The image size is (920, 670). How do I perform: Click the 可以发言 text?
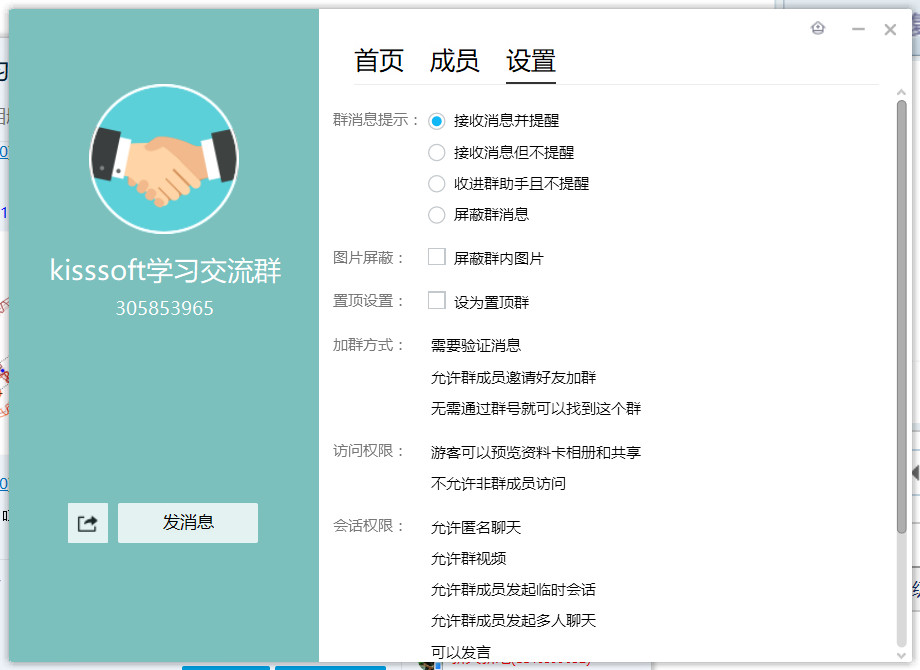[x=461, y=652]
